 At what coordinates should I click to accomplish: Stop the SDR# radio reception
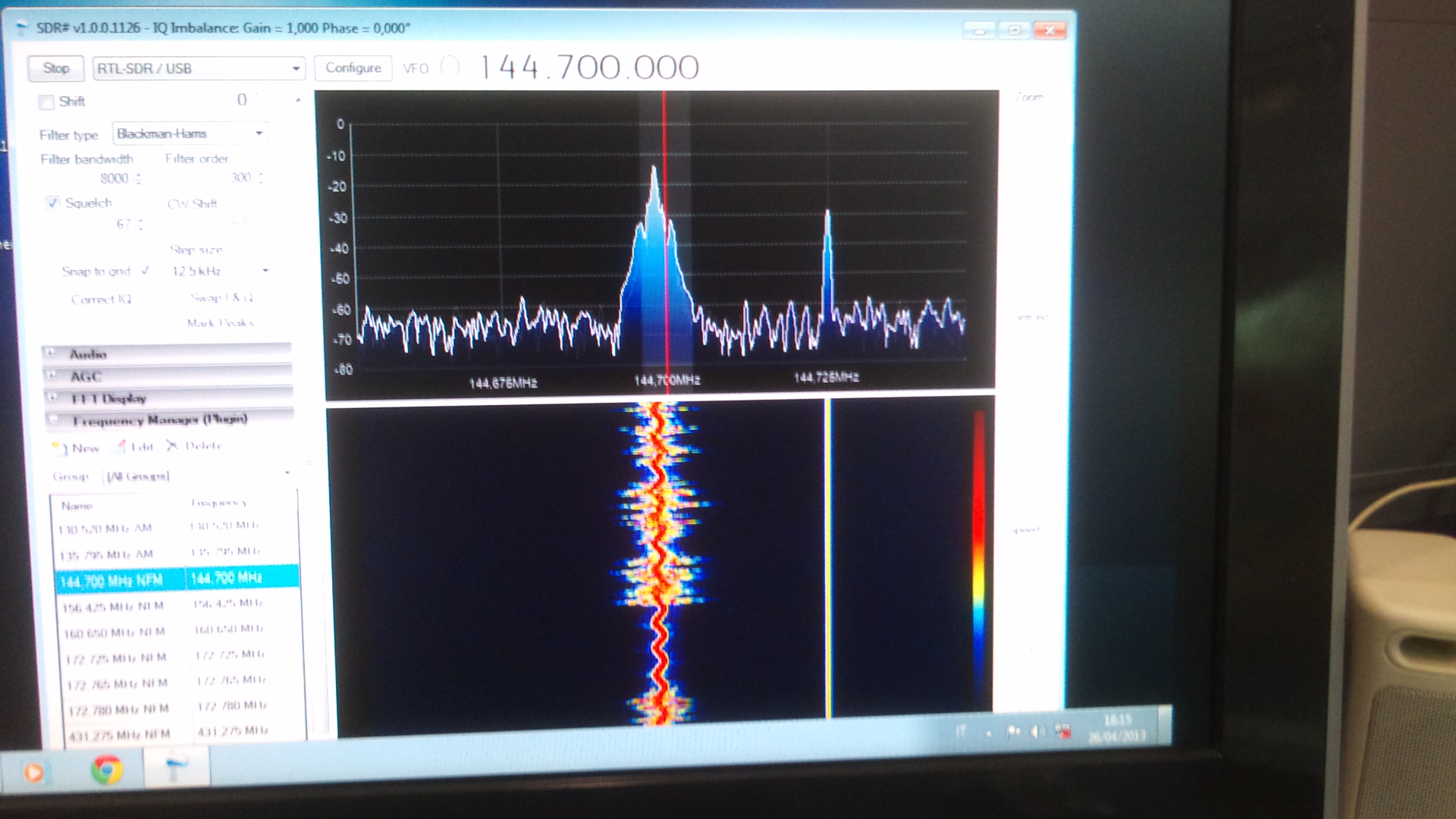55,68
